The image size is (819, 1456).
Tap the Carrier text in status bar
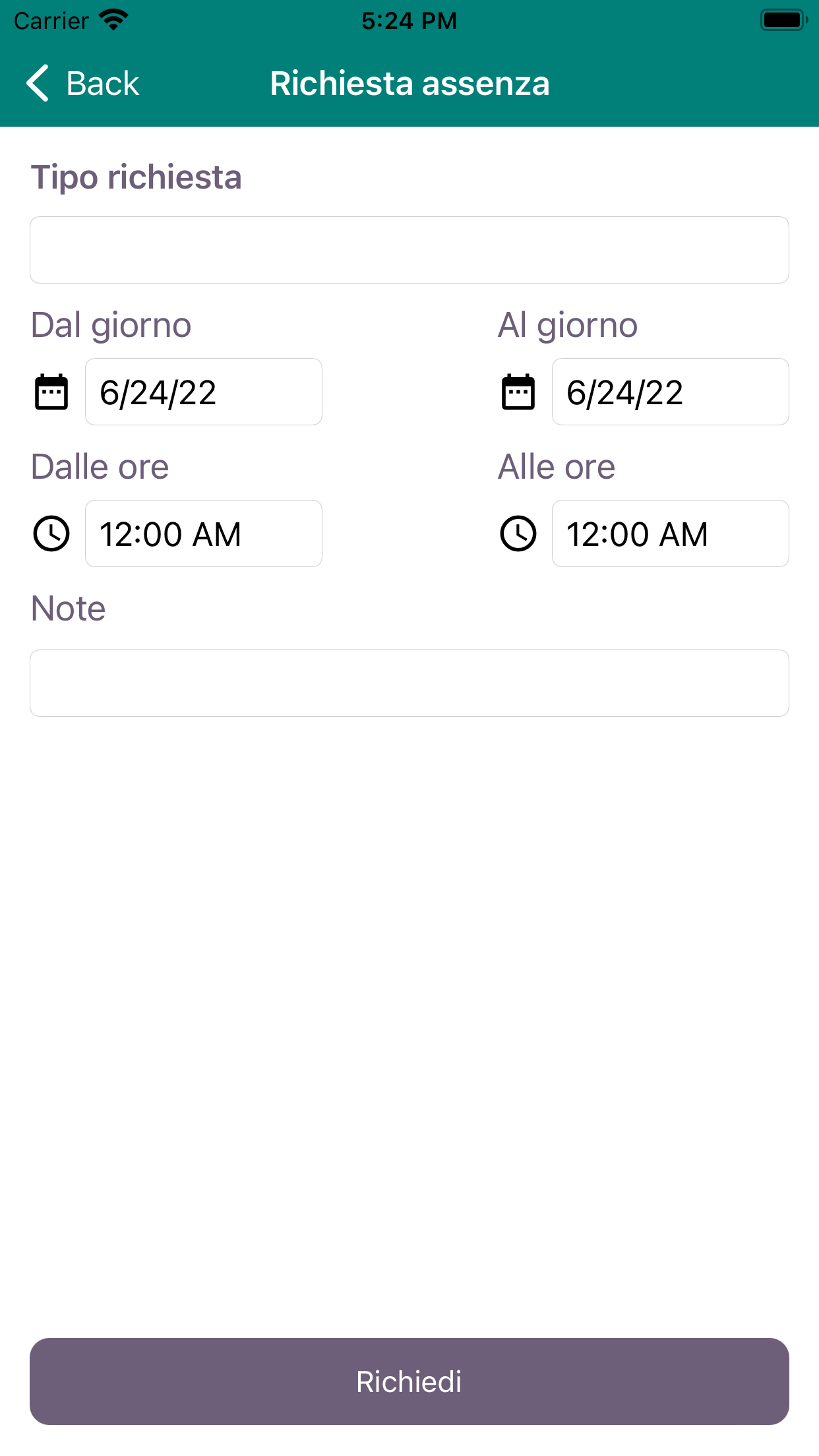[51, 21]
